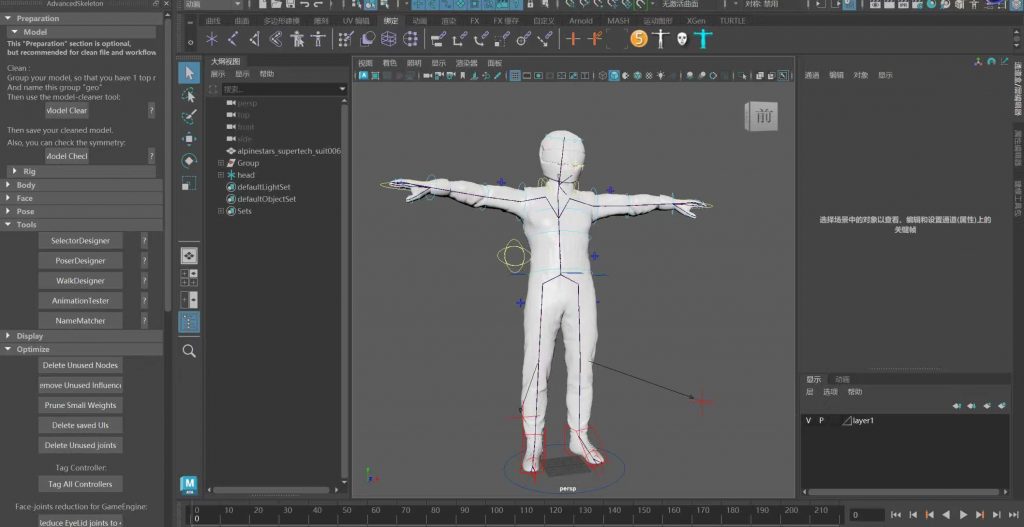
Task: Click the Quick Rig T-pose figure shelf icon
Action: point(318,39)
